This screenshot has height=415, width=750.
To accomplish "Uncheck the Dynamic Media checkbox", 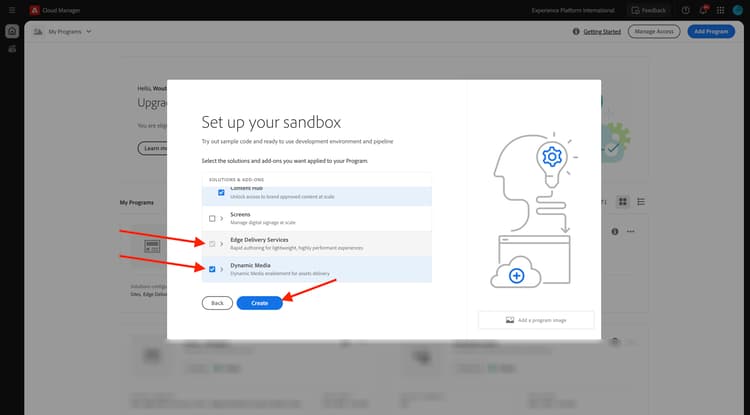I will click(212, 269).
